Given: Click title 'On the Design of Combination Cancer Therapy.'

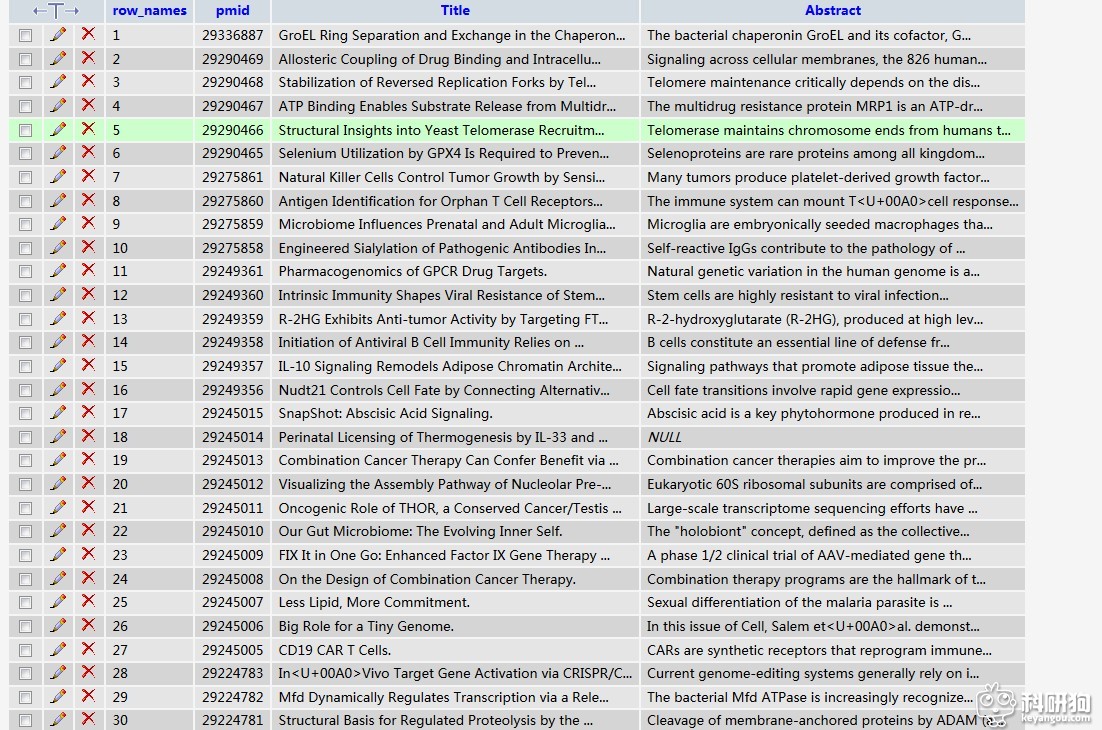Looking at the screenshot, I should 427,579.
